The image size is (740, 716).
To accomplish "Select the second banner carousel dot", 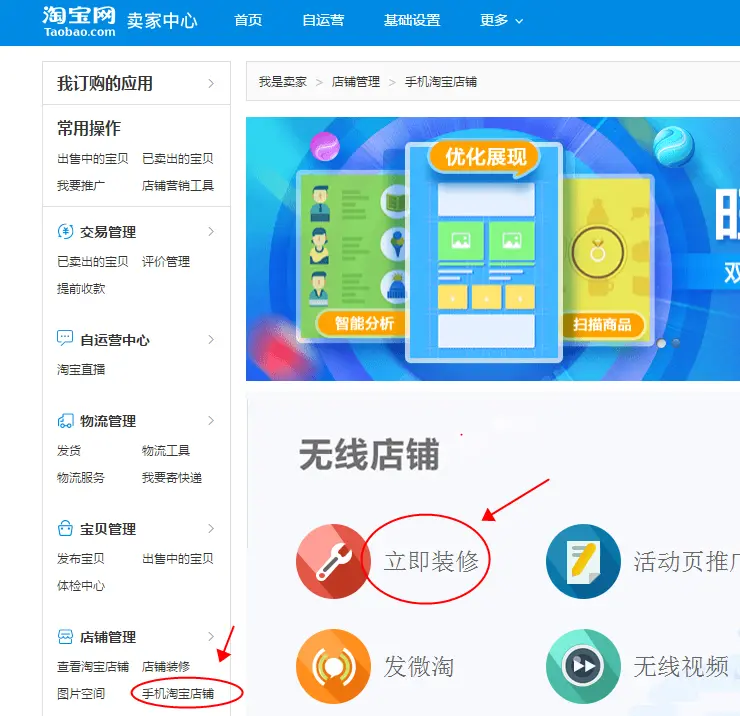I will pyautogui.click(x=676, y=343).
